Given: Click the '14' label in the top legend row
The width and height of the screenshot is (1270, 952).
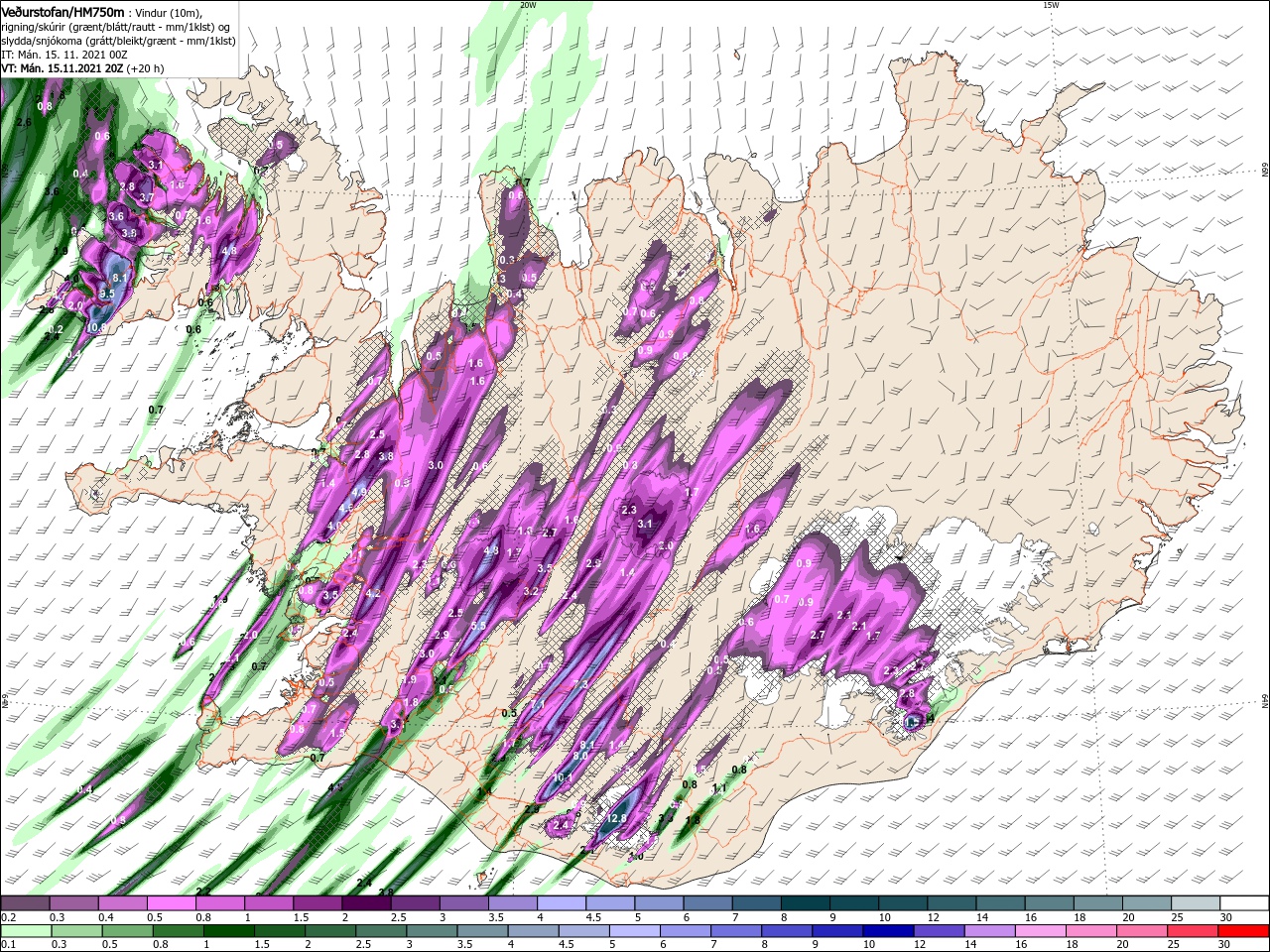Looking at the screenshot, I should (x=981, y=917).
